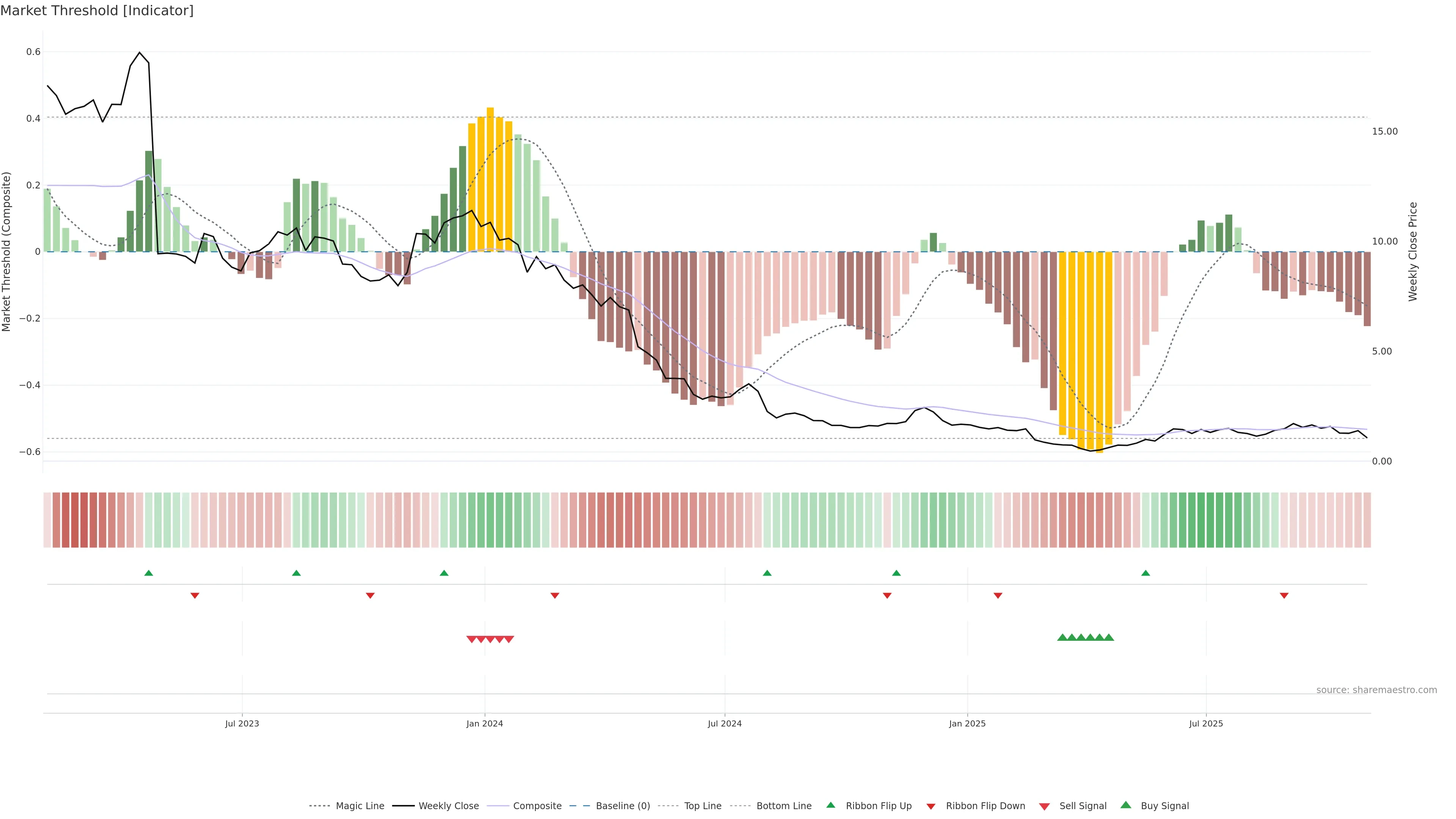Click the Bottom Line legend label
Image resolution: width=1456 pixels, height=819 pixels.
click(784, 806)
